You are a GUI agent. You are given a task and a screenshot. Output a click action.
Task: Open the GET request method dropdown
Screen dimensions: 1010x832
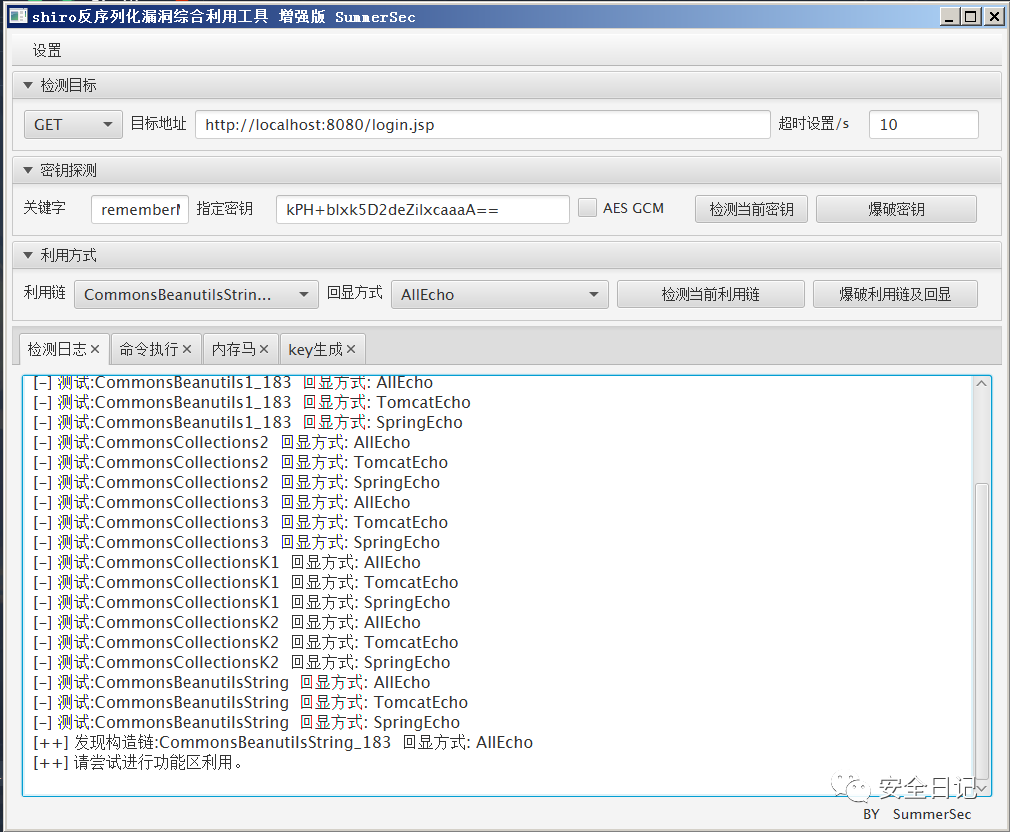click(x=73, y=124)
